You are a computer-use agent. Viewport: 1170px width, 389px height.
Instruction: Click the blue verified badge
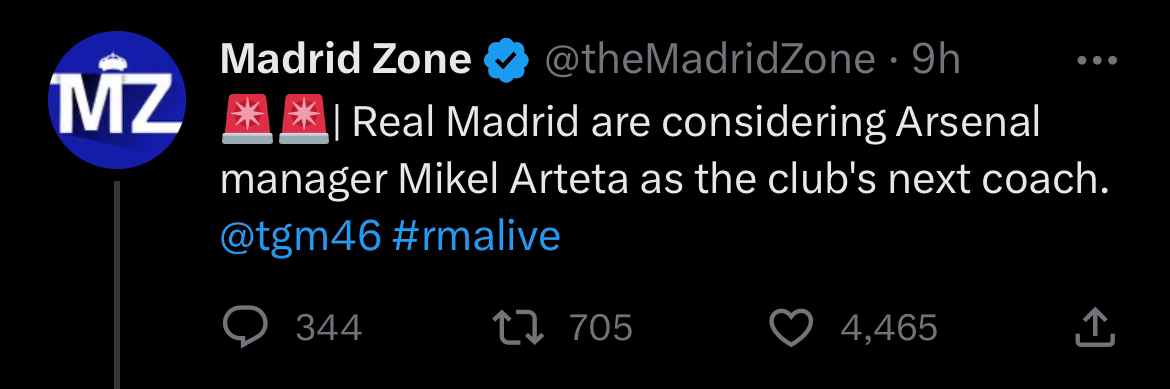tap(507, 60)
